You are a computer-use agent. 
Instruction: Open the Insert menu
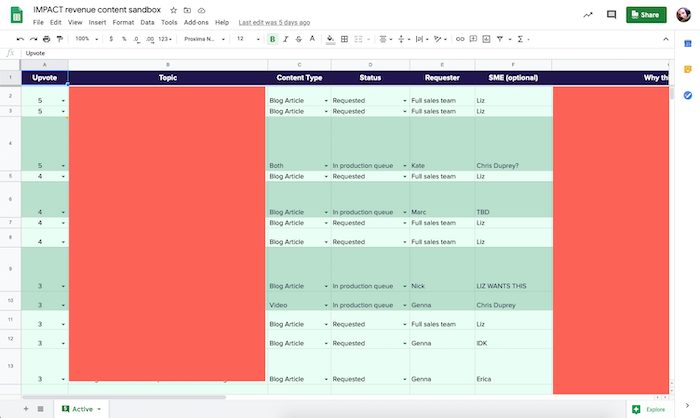click(x=97, y=22)
